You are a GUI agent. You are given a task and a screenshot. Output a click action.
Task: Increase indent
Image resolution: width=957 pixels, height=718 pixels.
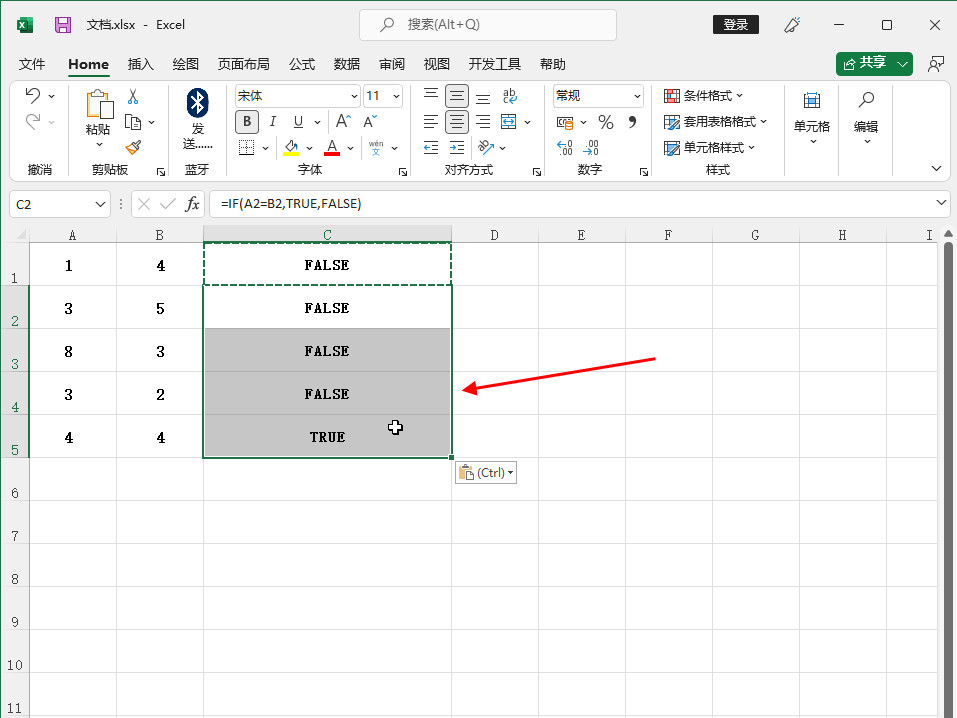pos(457,148)
